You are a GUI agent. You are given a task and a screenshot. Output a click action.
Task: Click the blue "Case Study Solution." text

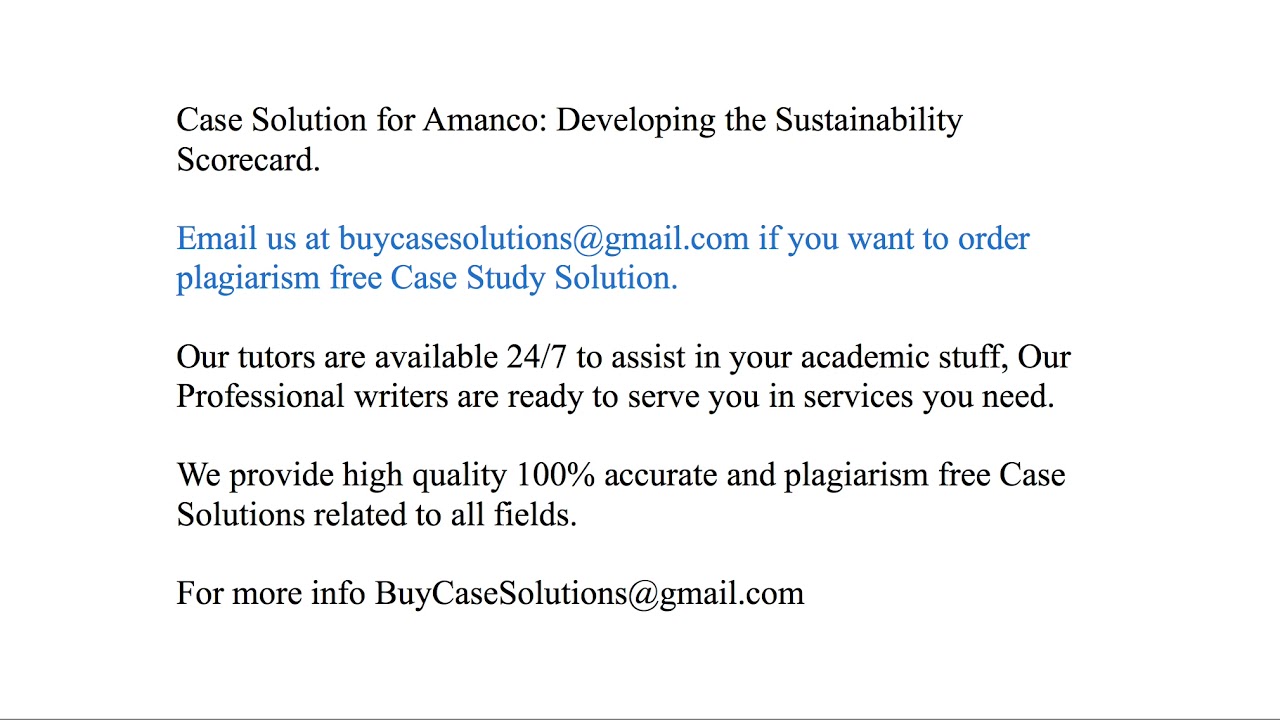tap(534, 278)
